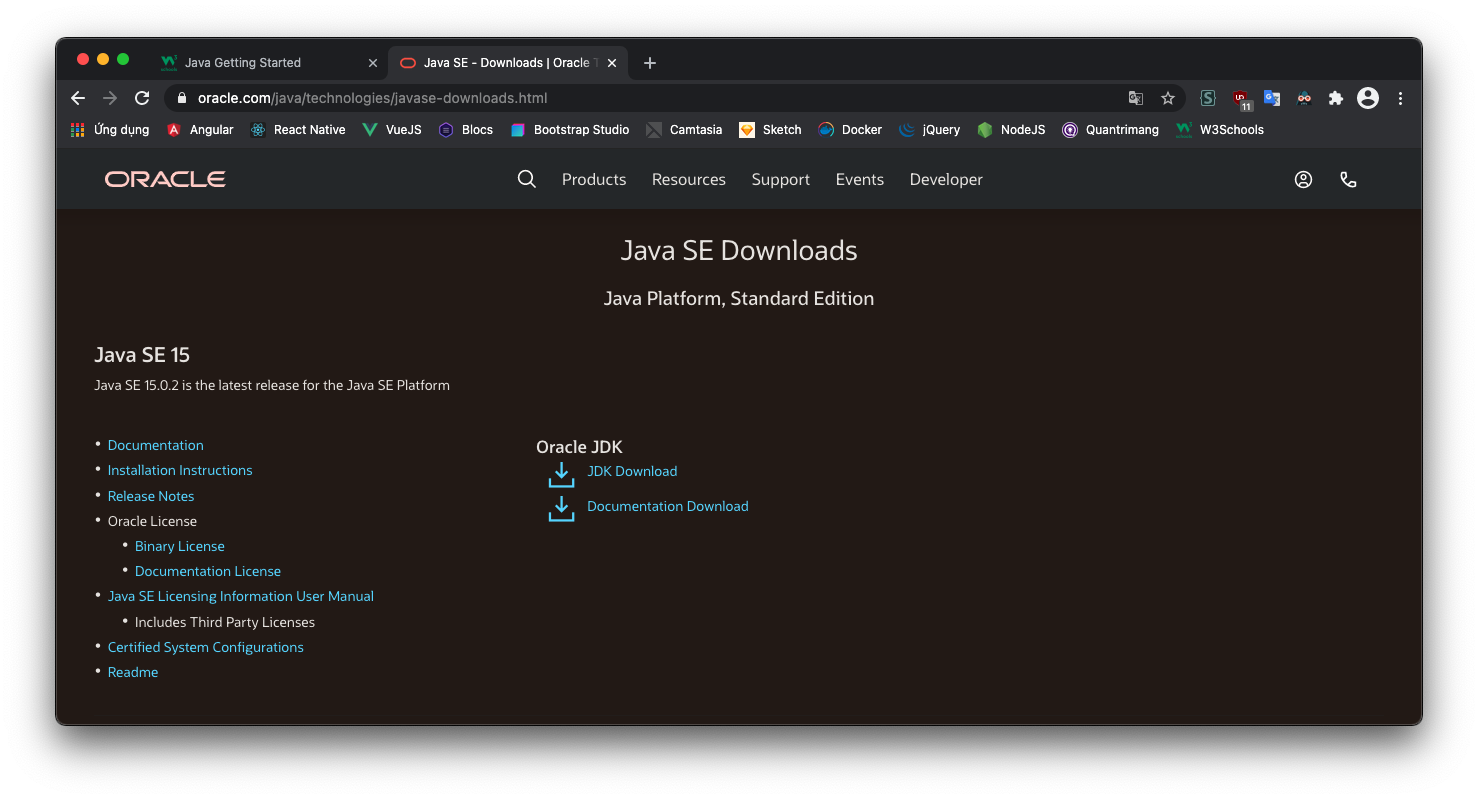1478x799 pixels.
Task: Open a new browser tab
Action: click(650, 63)
